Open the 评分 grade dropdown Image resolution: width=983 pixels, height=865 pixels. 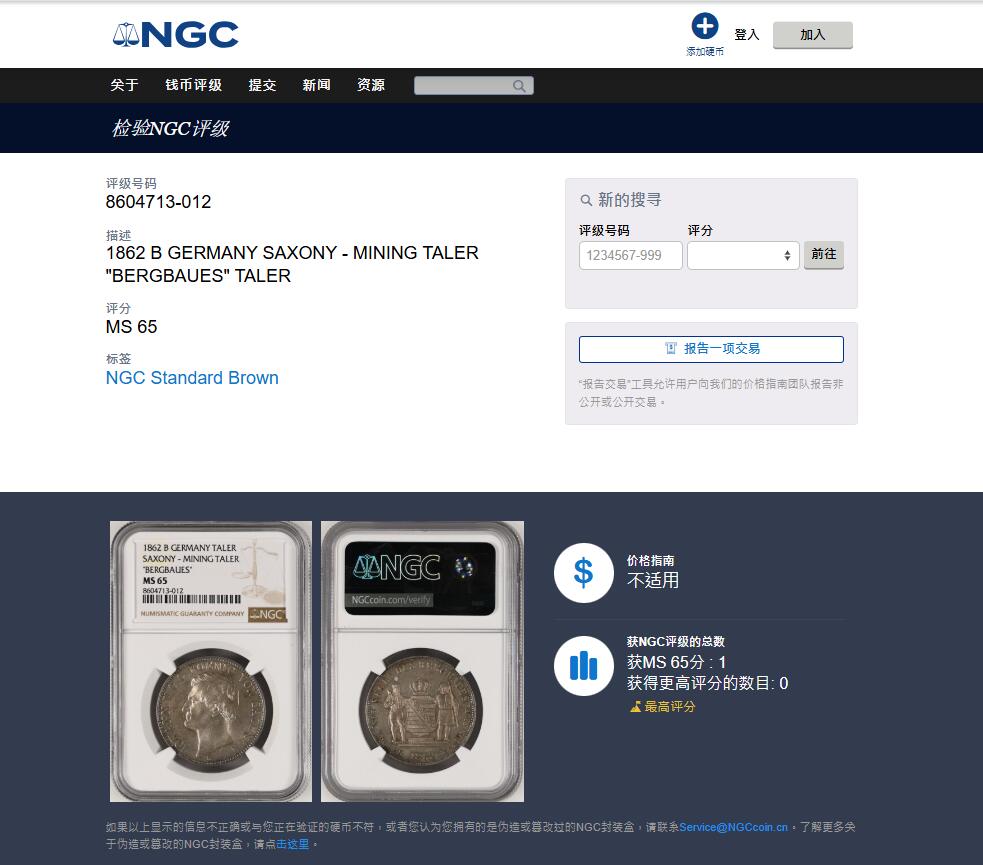[x=743, y=255]
